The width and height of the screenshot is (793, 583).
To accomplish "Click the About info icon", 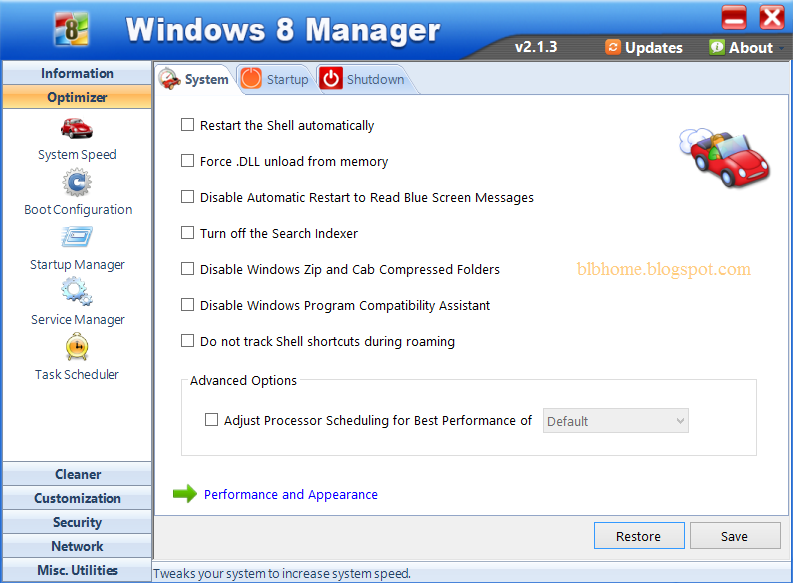I will pos(717,47).
